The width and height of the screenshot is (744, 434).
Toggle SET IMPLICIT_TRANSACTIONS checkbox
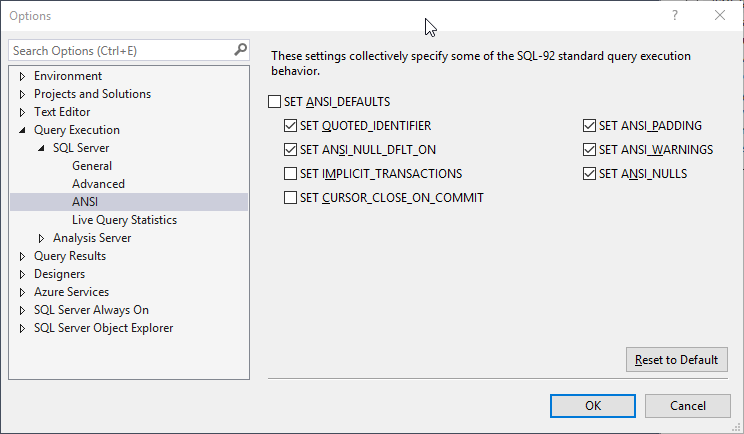(x=291, y=174)
